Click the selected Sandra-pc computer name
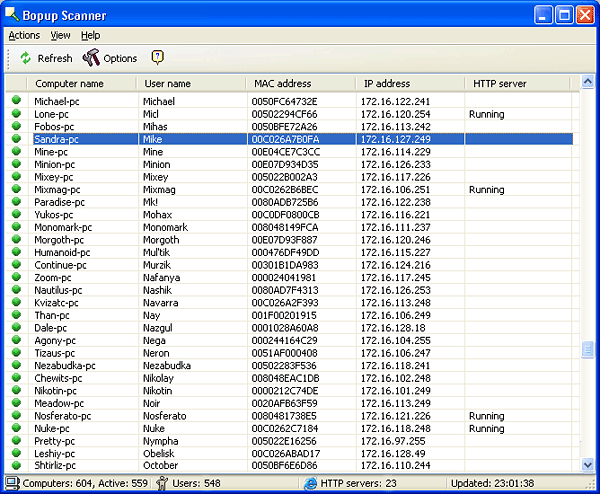 pos(56,139)
